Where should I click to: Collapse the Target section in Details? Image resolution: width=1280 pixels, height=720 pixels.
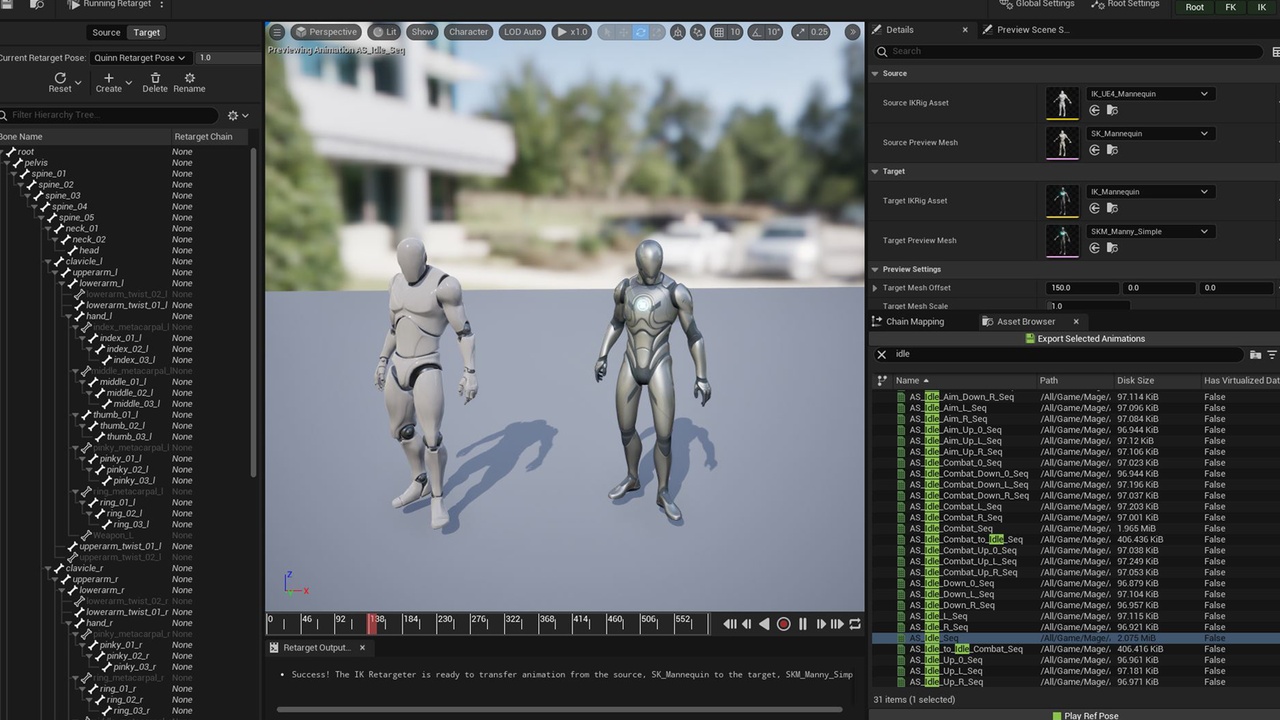[x=876, y=171]
